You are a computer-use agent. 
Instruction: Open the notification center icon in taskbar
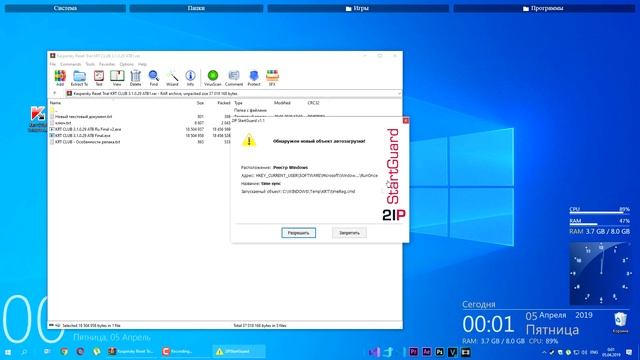pos(629,352)
